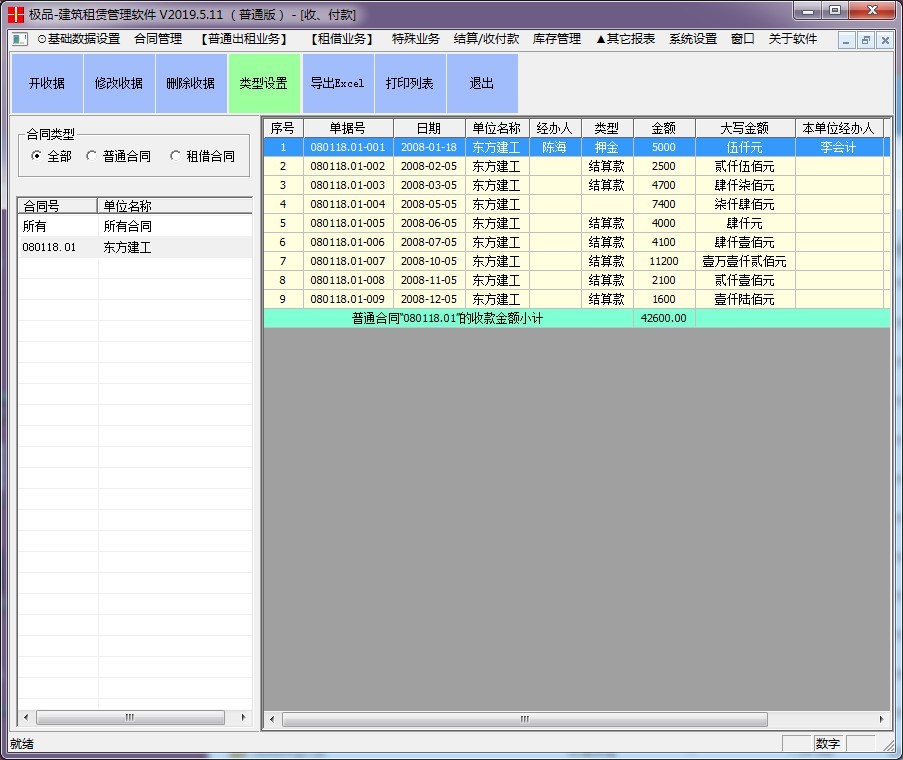Choose the 租借合同 radio option
The image size is (903, 760).
(176, 156)
